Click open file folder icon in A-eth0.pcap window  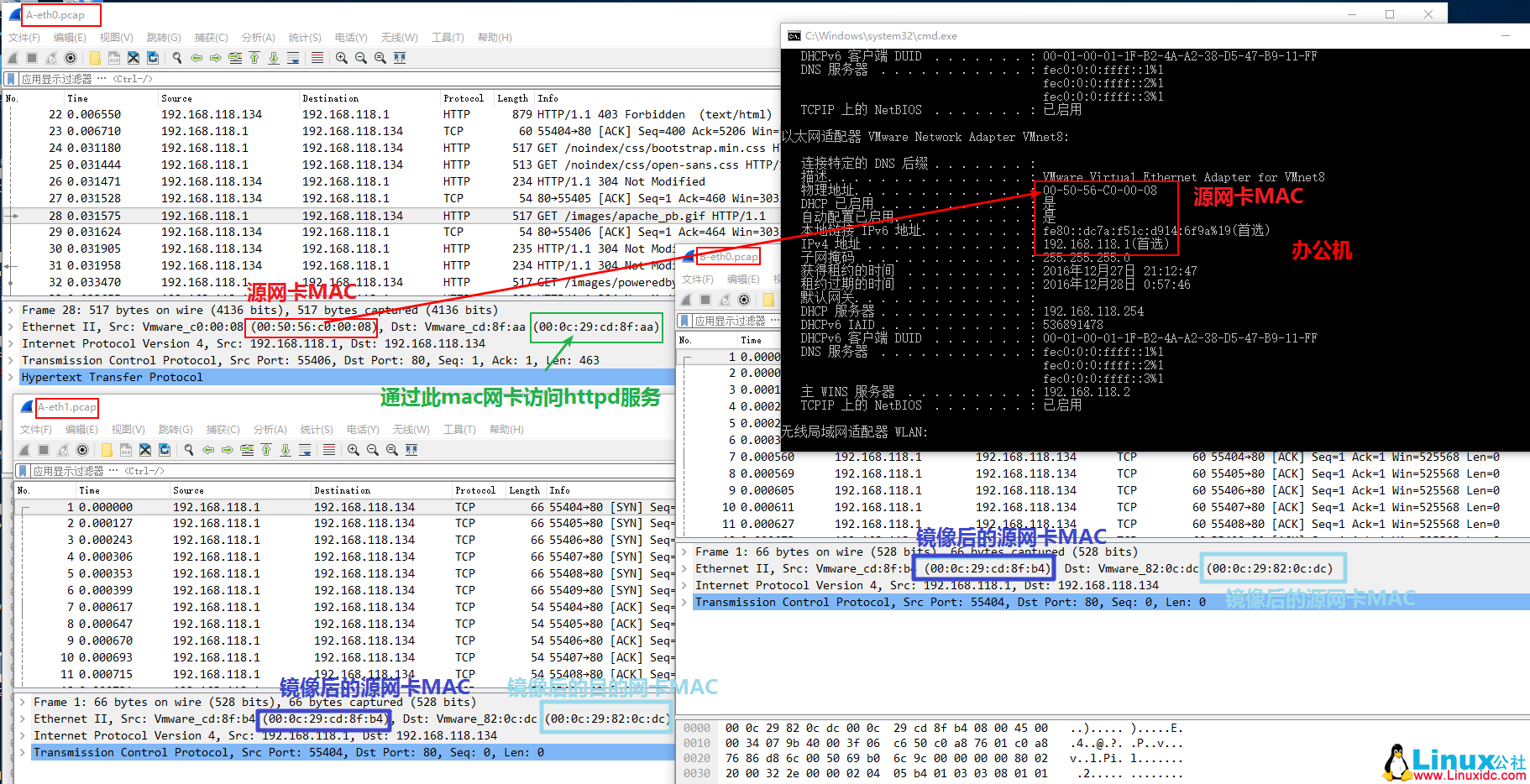[x=95, y=58]
